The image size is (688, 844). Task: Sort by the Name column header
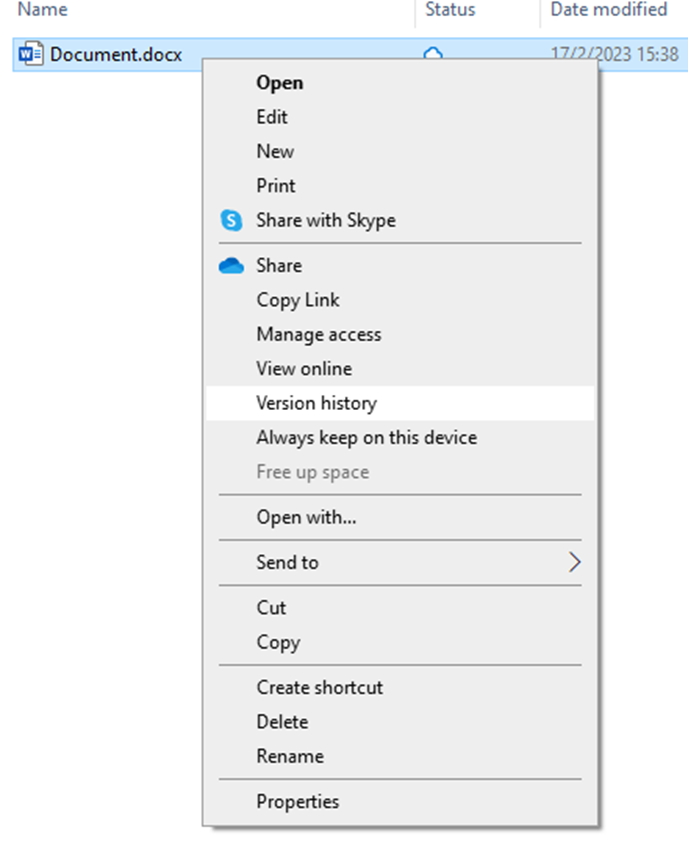click(x=43, y=10)
